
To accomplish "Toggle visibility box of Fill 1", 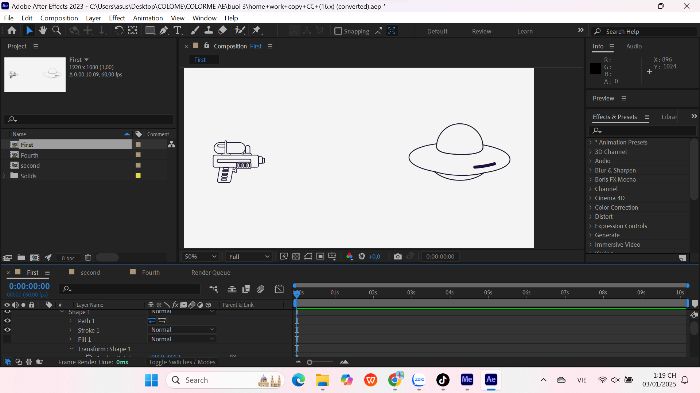I will 8,339.
